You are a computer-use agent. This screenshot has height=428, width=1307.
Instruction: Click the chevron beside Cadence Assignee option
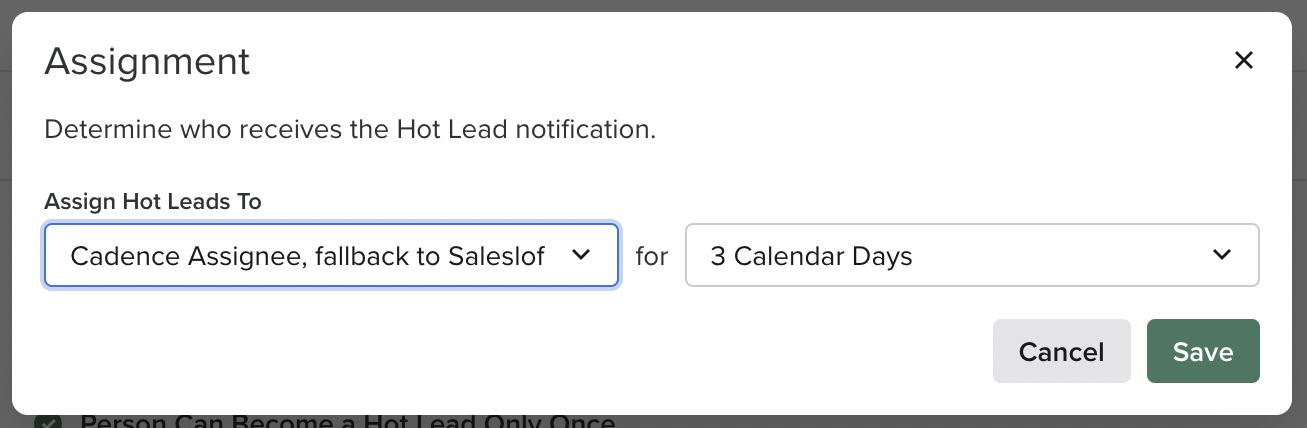coord(580,255)
